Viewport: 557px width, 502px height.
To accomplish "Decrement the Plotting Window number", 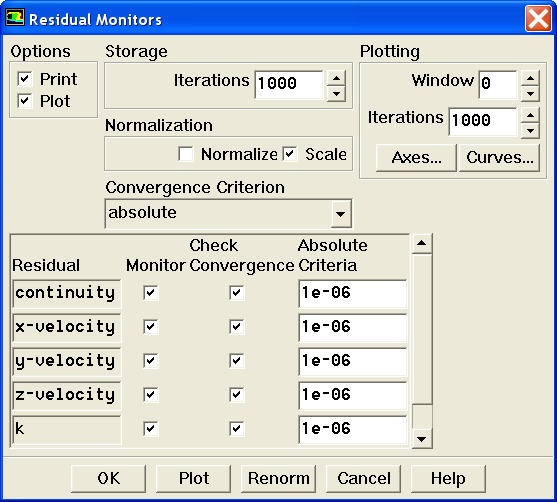I will 530,93.
